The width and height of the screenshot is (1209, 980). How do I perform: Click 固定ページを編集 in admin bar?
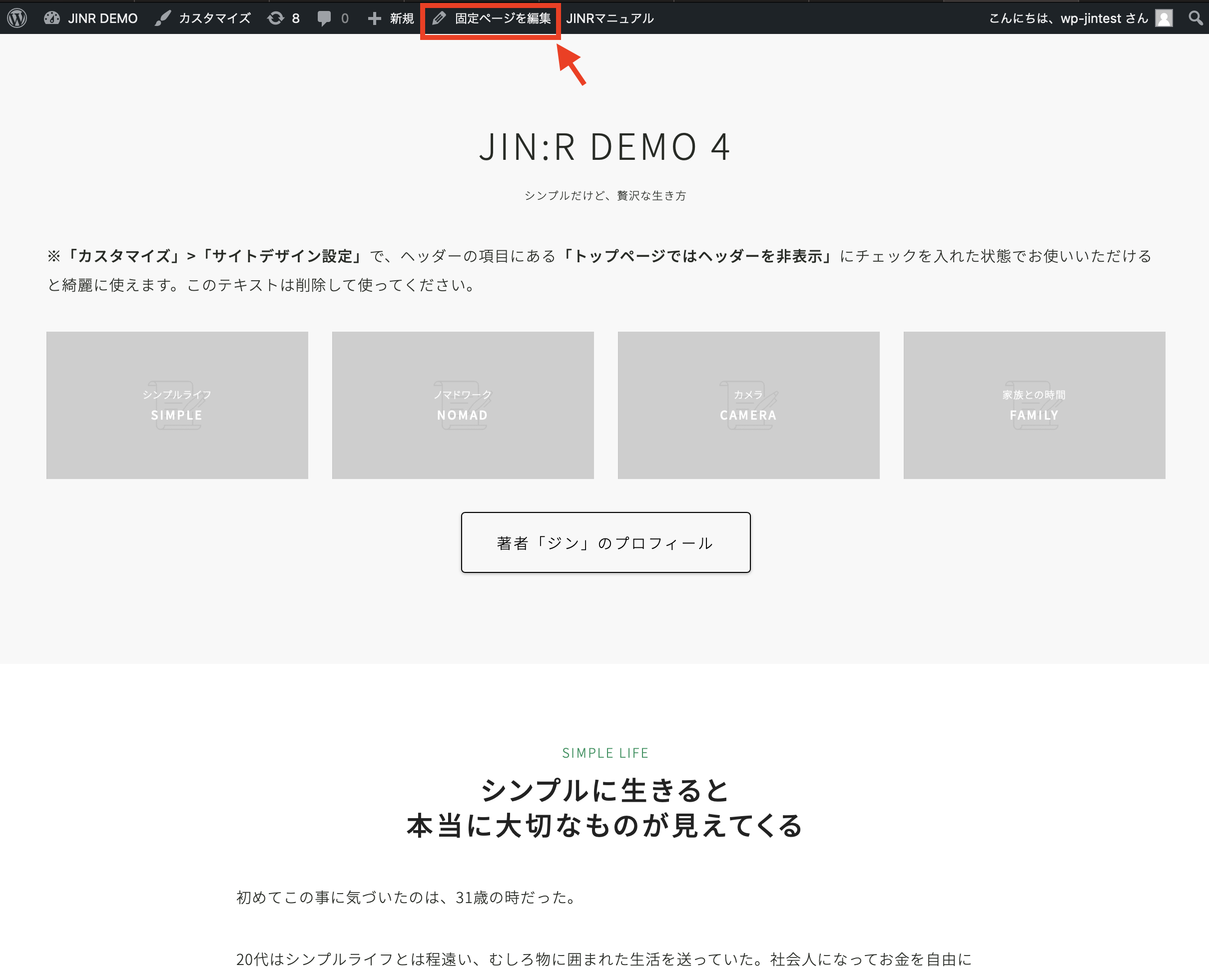point(491,18)
